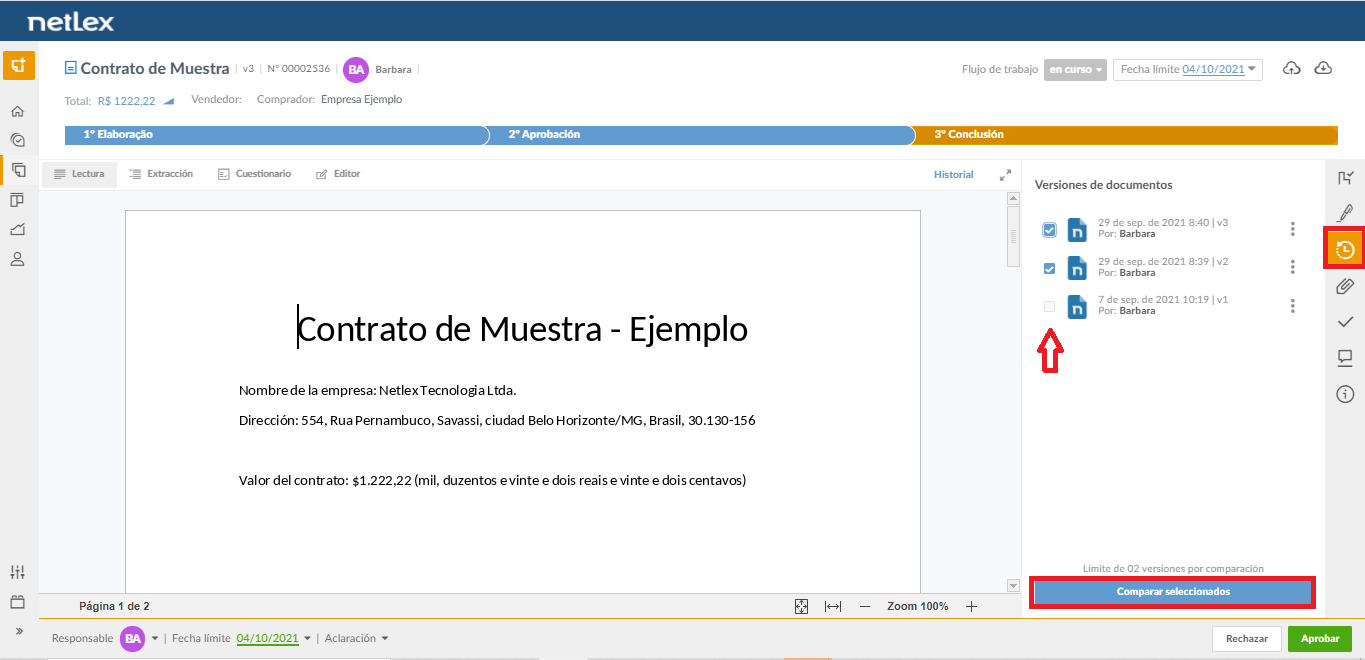Open options menu for version v2
The height and width of the screenshot is (660, 1365).
[x=1293, y=267]
